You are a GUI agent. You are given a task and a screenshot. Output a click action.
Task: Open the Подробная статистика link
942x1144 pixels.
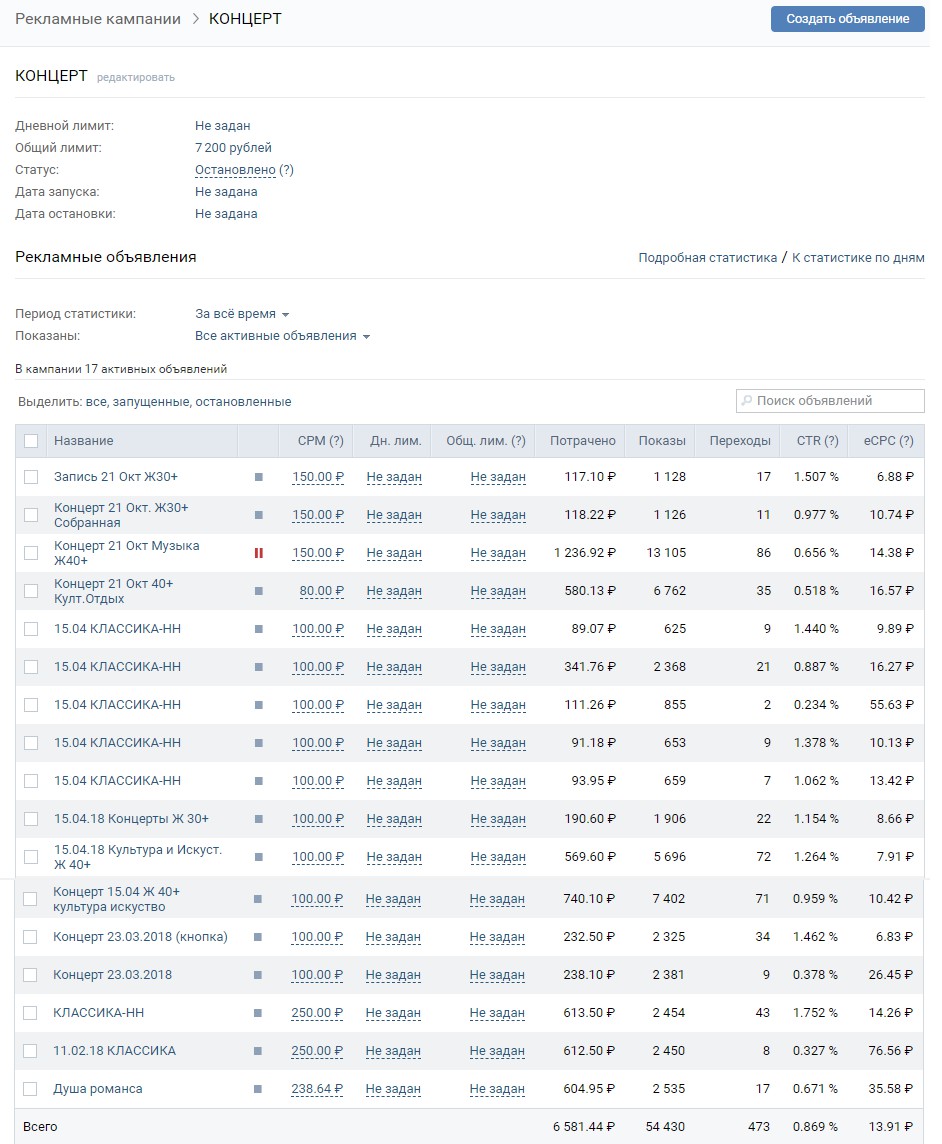pos(707,258)
